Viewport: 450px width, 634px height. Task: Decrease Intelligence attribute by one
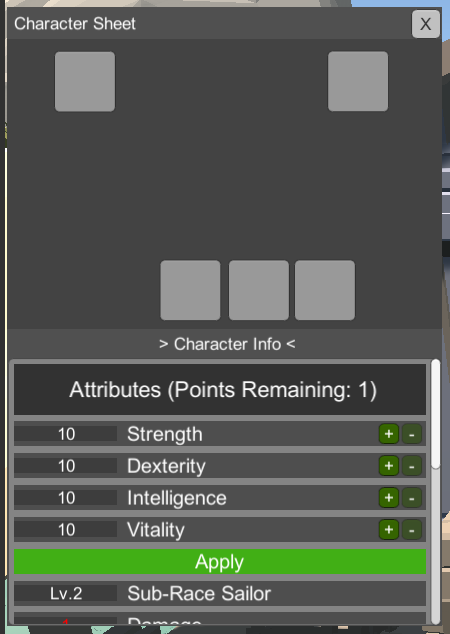tap(412, 497)
